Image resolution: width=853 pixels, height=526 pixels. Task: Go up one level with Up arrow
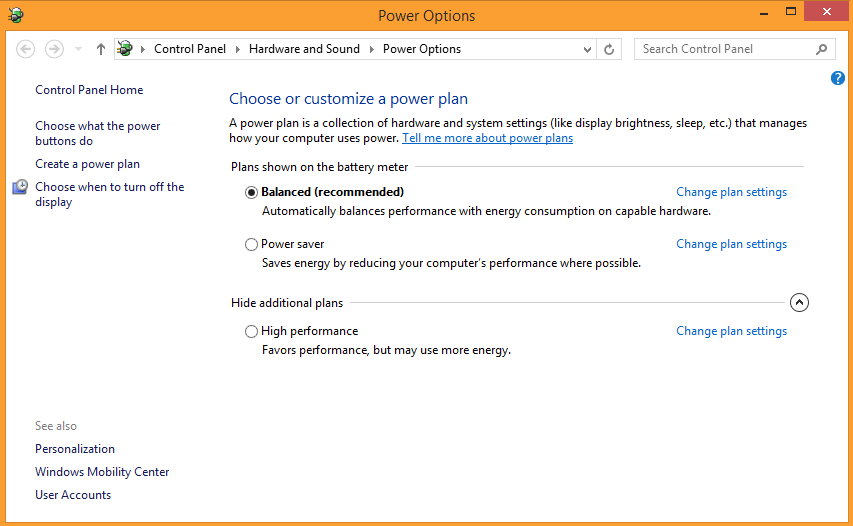click(x=101, y=49)
